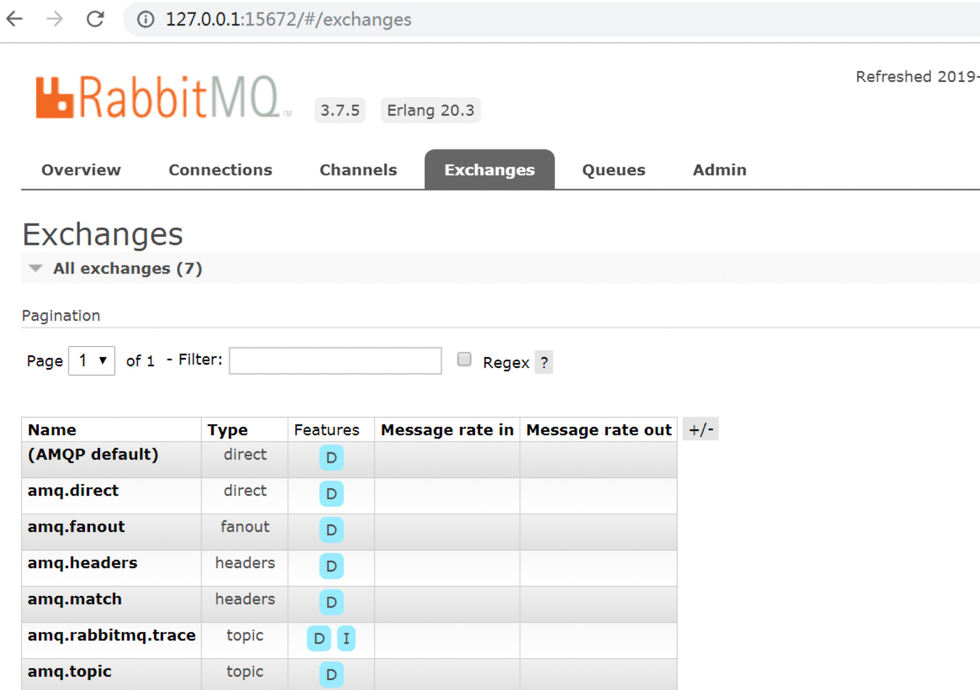The width and height of the screenshot is (980, 690).
Task: Open the Queues tab
Action: click(614, 170)
